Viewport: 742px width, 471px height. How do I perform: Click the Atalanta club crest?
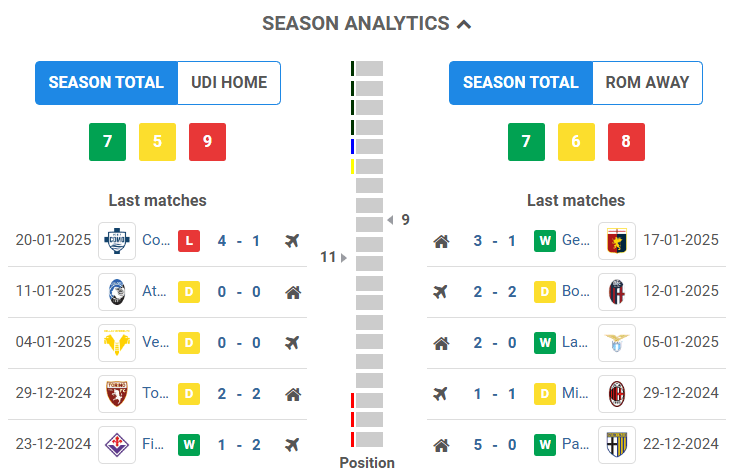tap(117, 293)
